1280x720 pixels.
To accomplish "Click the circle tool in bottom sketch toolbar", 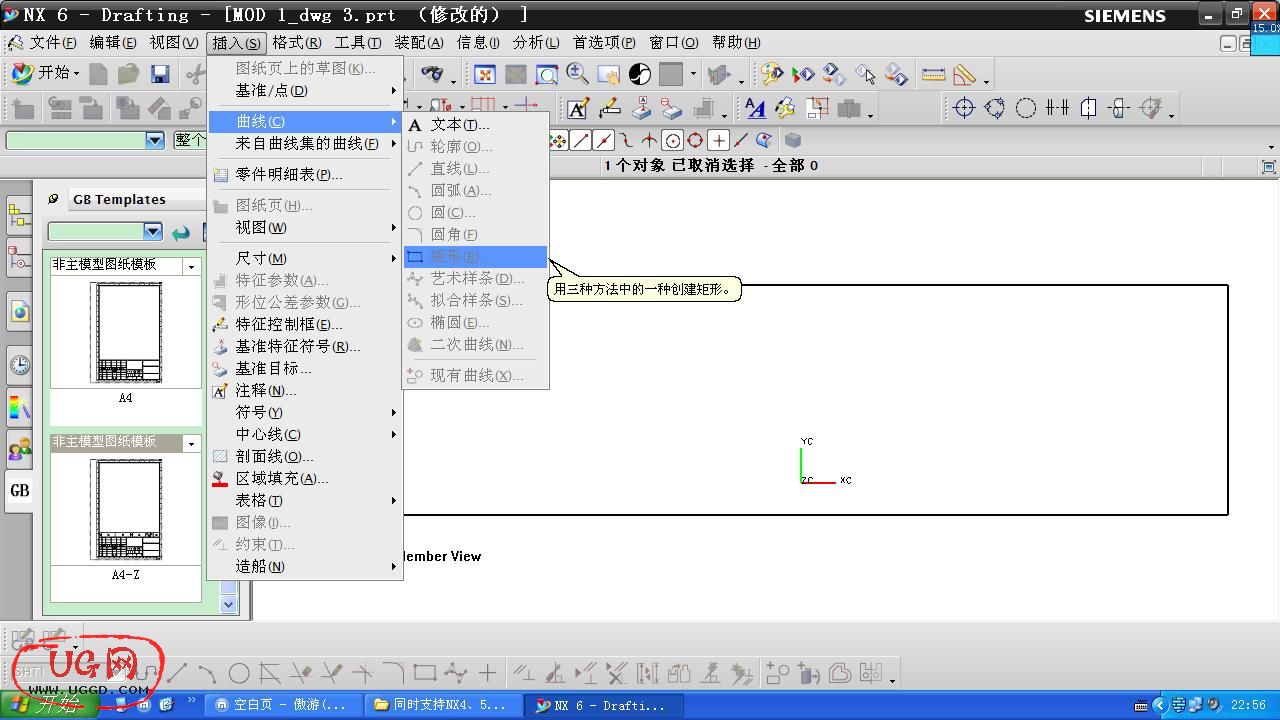I will click(239, 673).
